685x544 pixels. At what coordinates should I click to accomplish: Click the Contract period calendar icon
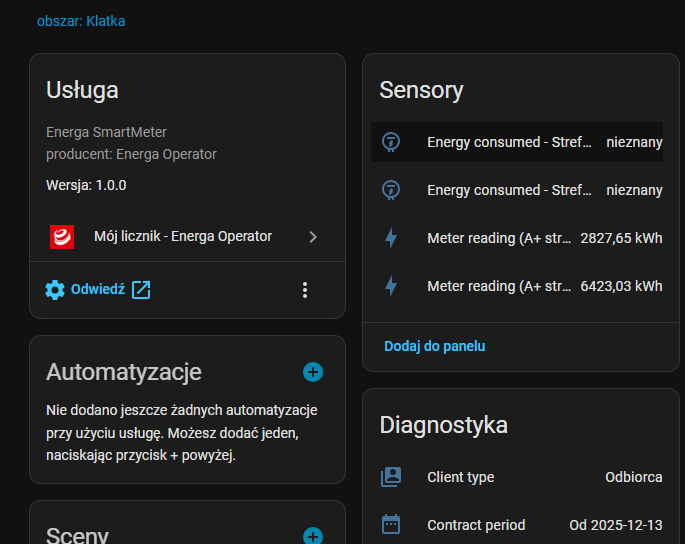(391, 525)
